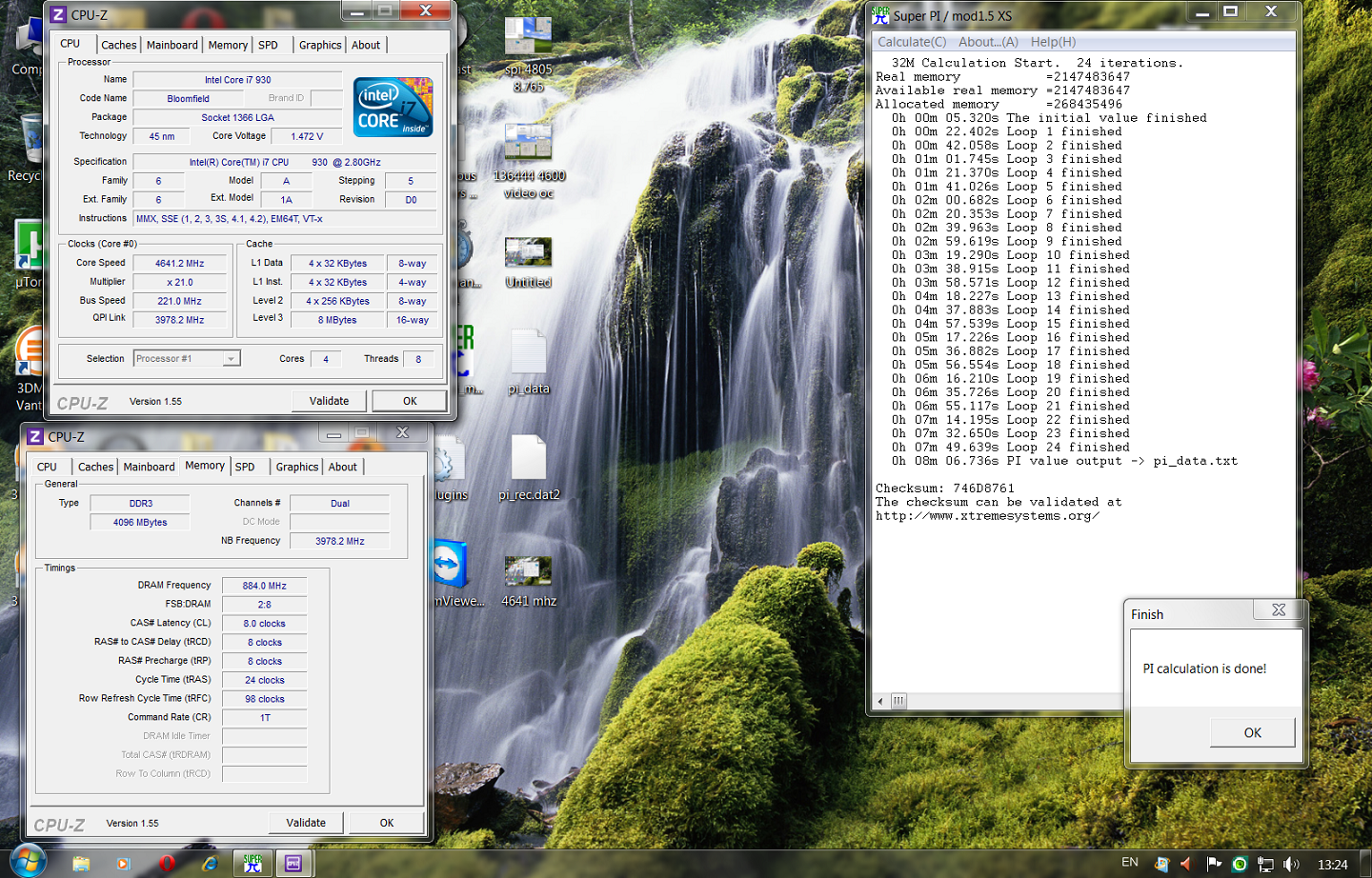Image resolution: width=1372 pixels, height=878 pixels.
Task: Open the Calculate(C) menu in Super PI
Action: [912, 42]
